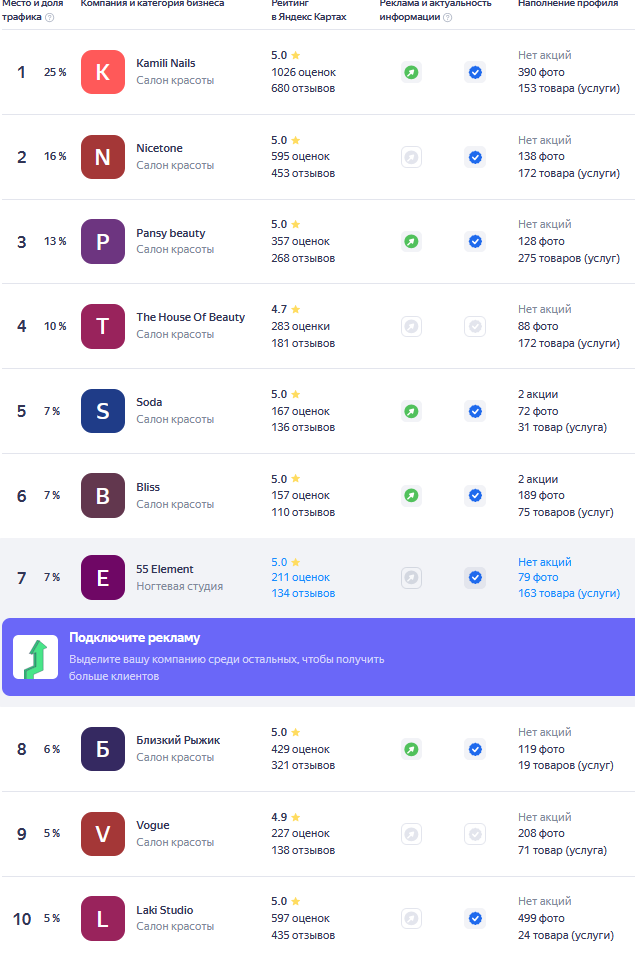Click the gray ad icon for The House Of Beauty
Viewport: 635px width, 960px height.
point(411,326)
